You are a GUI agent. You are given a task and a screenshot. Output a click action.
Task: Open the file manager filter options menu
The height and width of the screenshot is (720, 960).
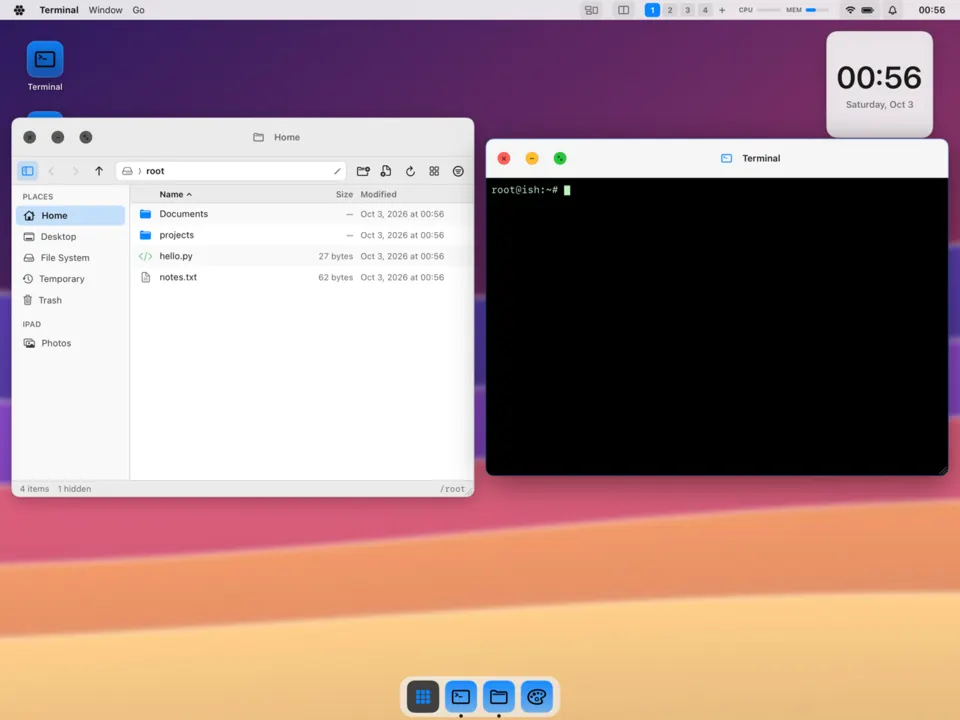(x=458, y=171)
